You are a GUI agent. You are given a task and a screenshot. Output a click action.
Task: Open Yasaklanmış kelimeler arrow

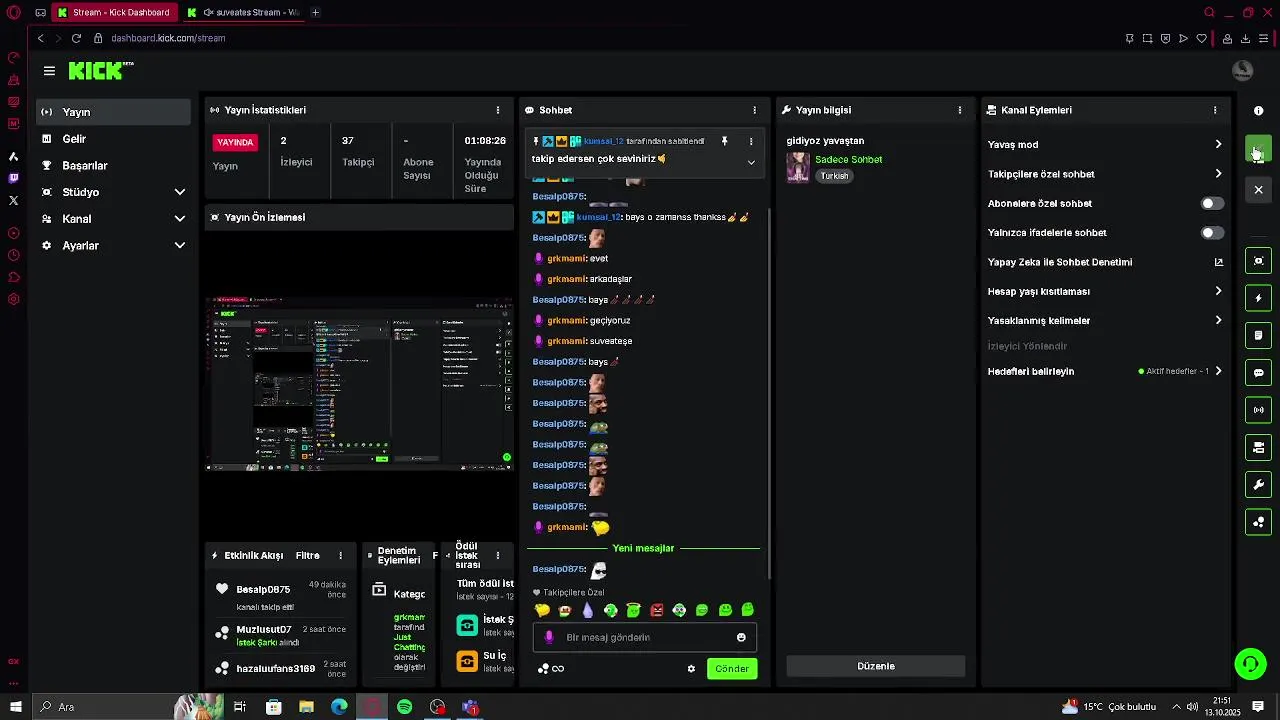(x=1218, y=321)
